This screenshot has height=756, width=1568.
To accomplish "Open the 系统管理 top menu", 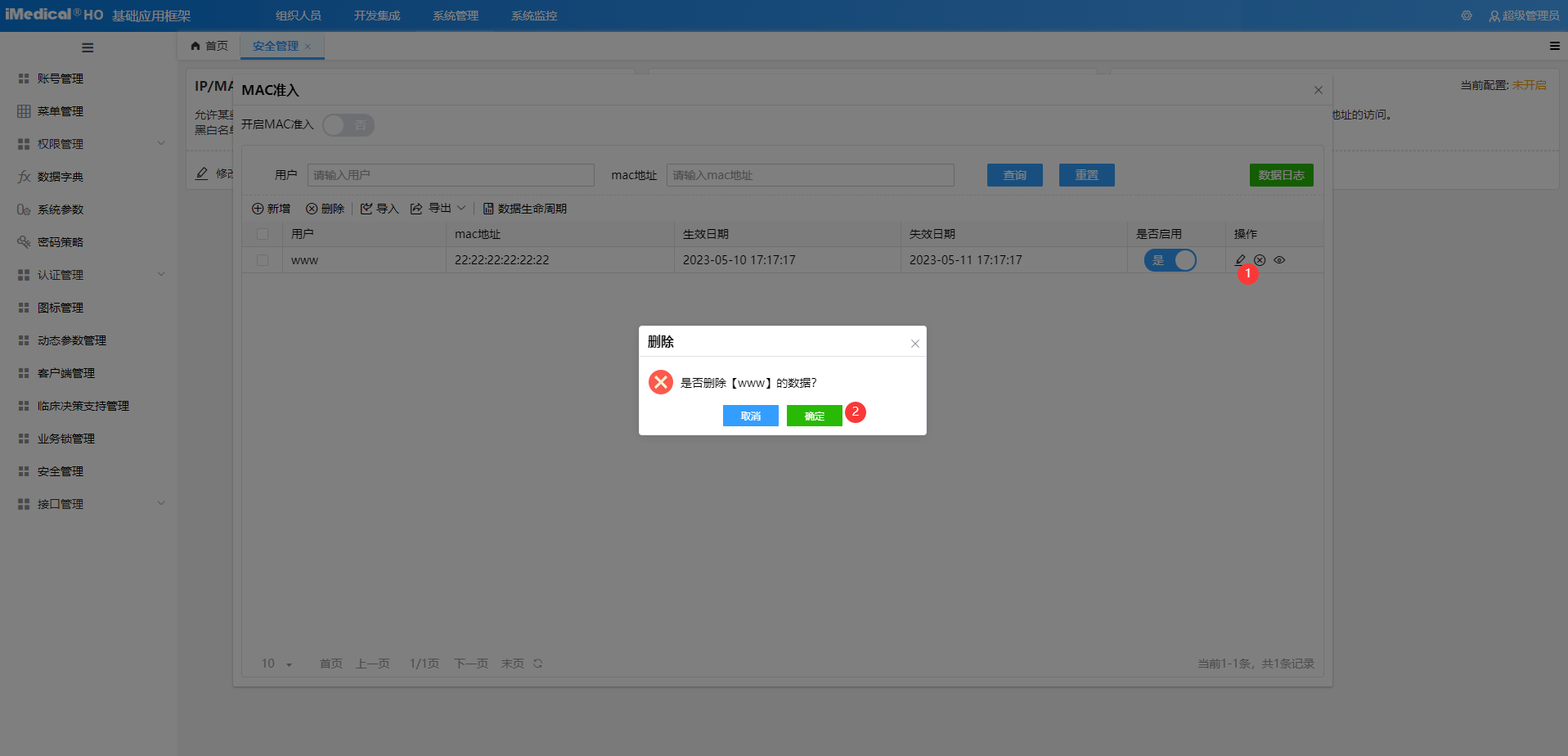I will (x=456, y=16).
